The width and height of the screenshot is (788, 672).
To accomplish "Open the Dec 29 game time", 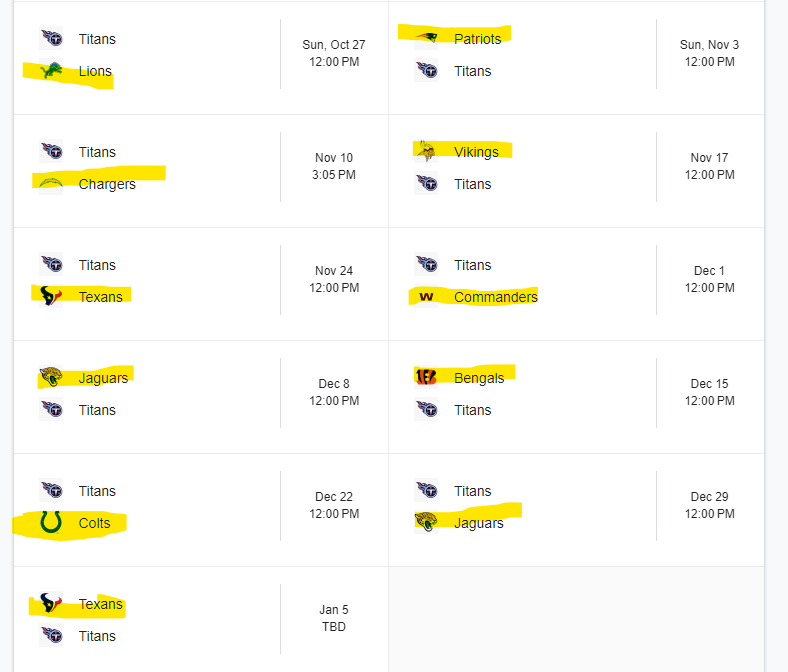I will [709, 505].
